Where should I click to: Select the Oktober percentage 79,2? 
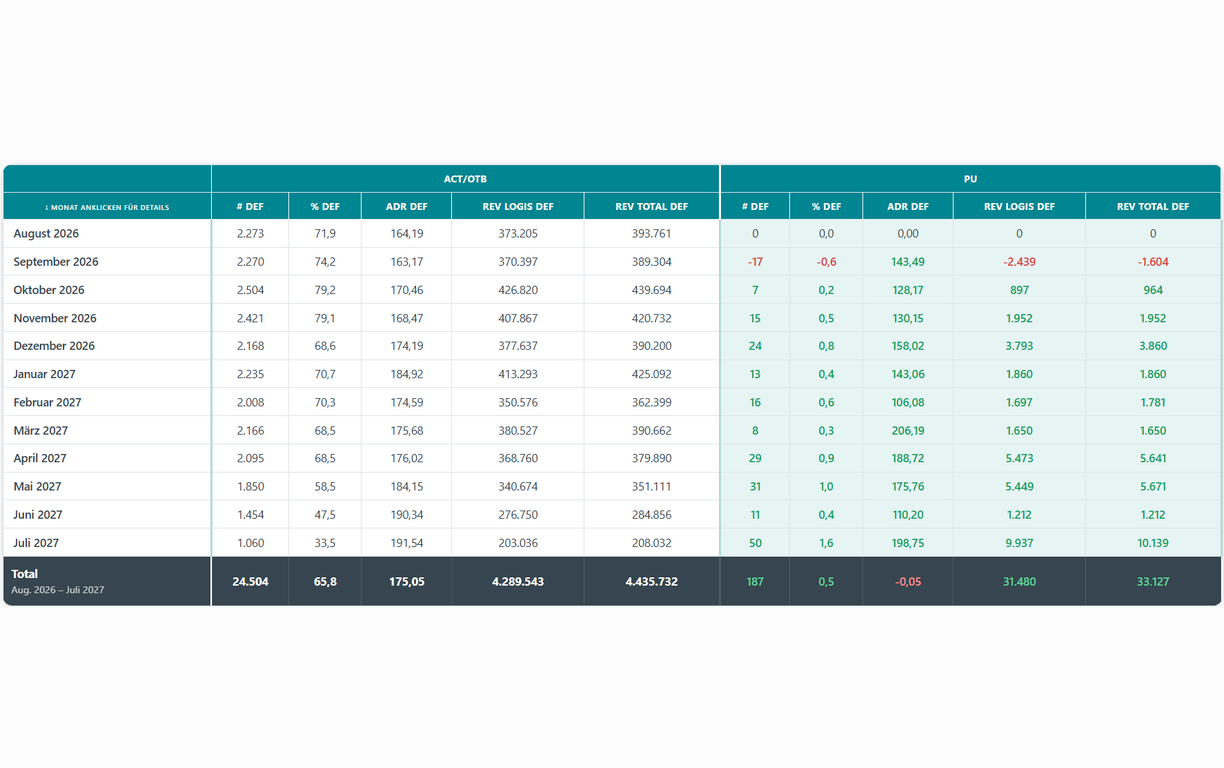click(x=325, y=290)
